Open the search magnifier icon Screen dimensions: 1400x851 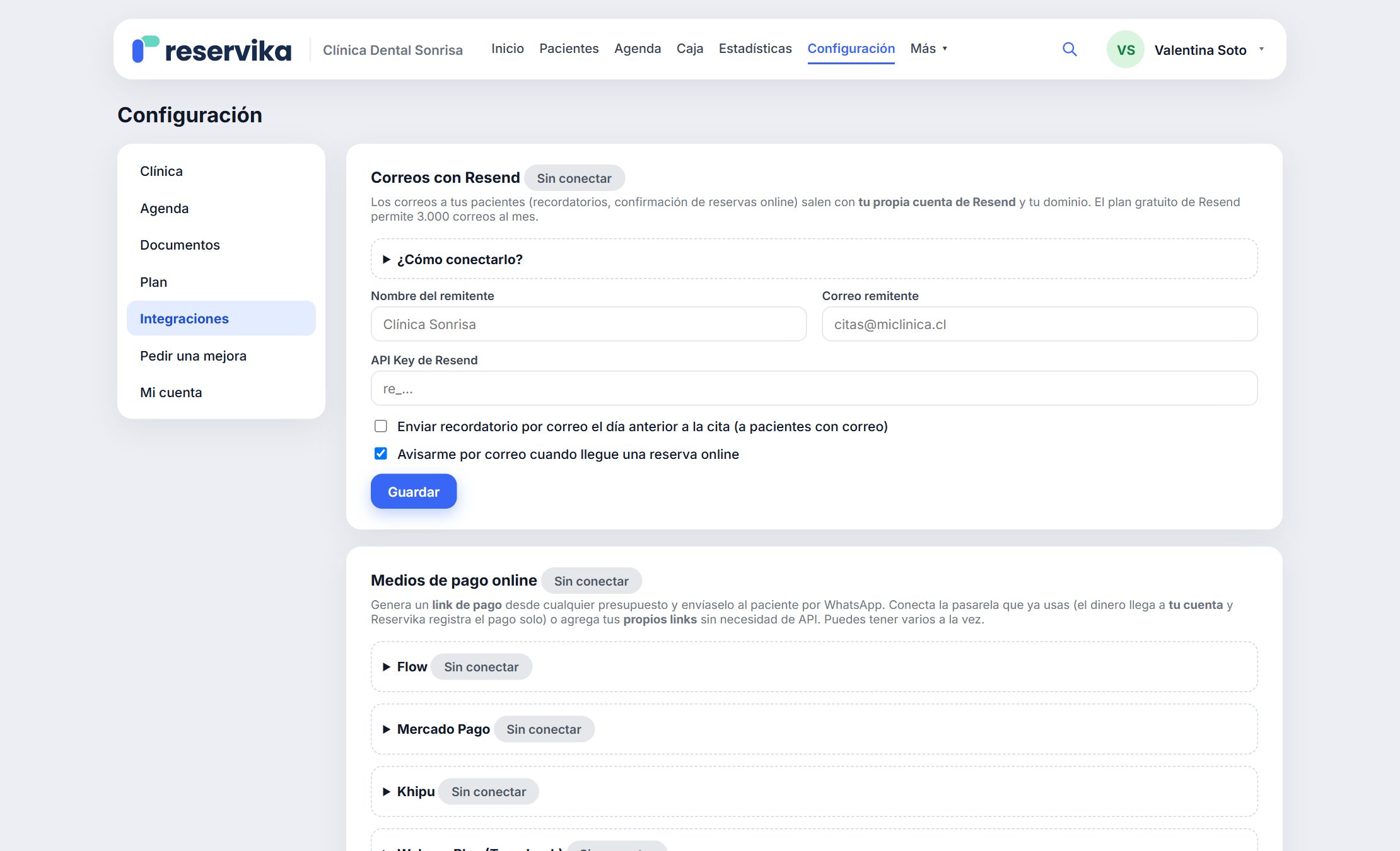(1070, 49)
